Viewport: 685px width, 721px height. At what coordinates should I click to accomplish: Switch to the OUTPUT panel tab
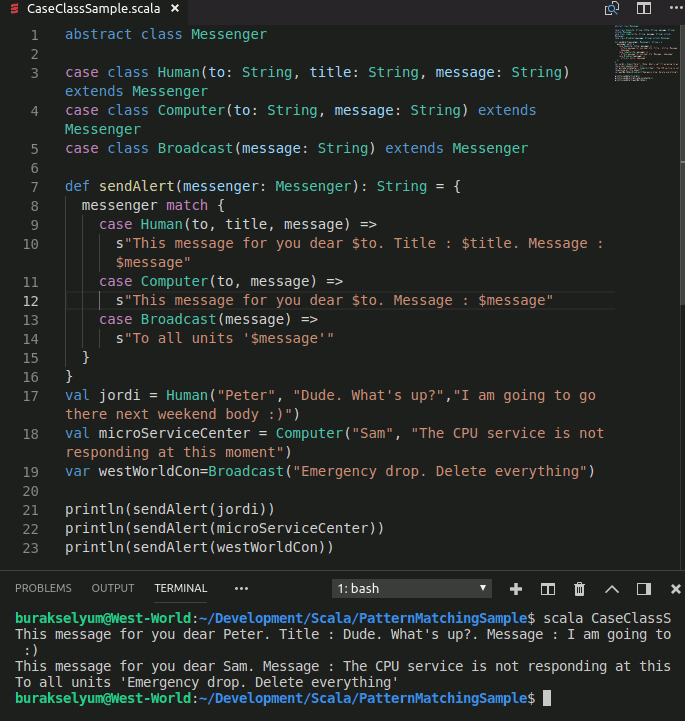pos(113,588)
